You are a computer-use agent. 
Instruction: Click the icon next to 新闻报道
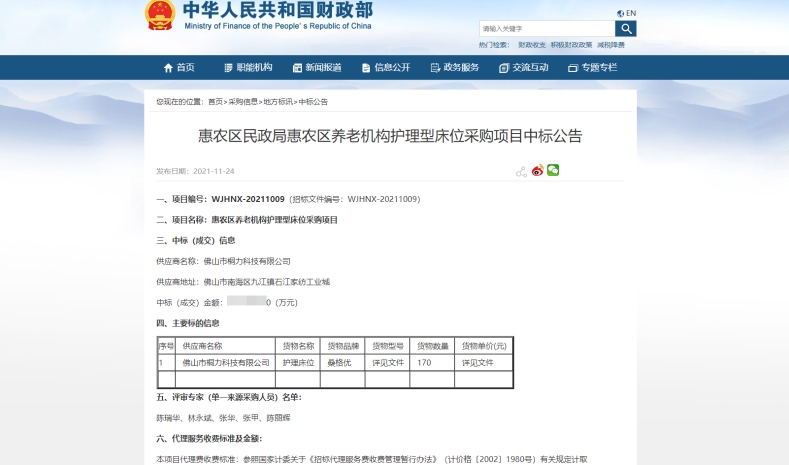pyautogui.click(x=297, y=68)
